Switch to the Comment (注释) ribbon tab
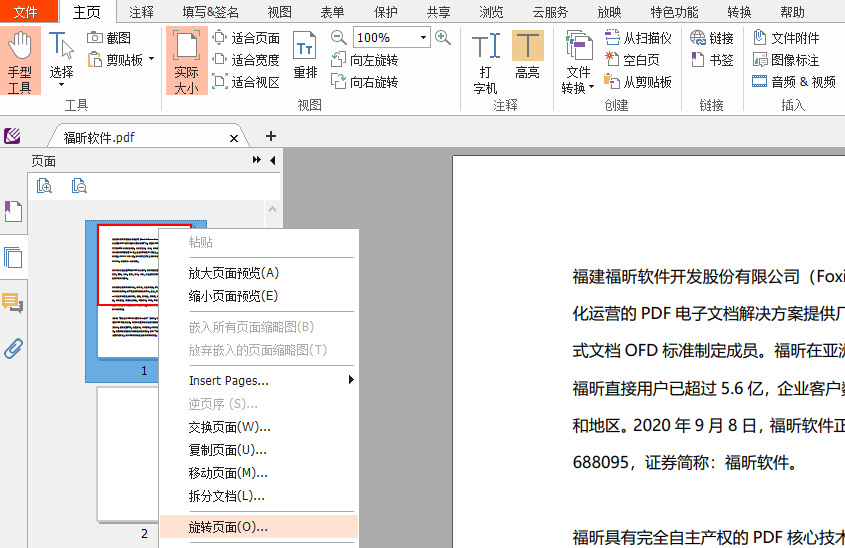Screen dimensions: 845x548 coord(142,12)
